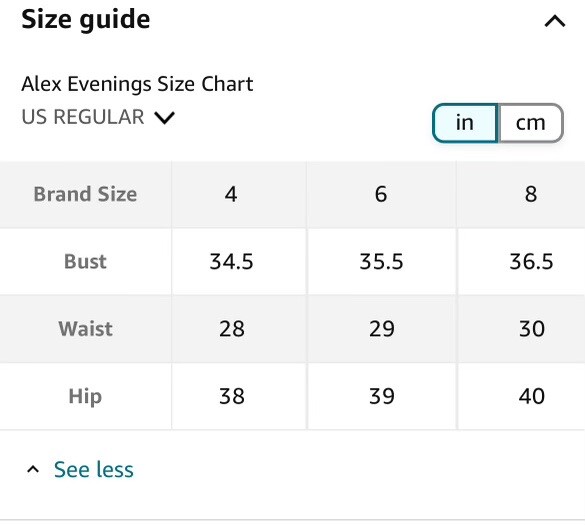Select the in unit toggle

tap(465, 123)
